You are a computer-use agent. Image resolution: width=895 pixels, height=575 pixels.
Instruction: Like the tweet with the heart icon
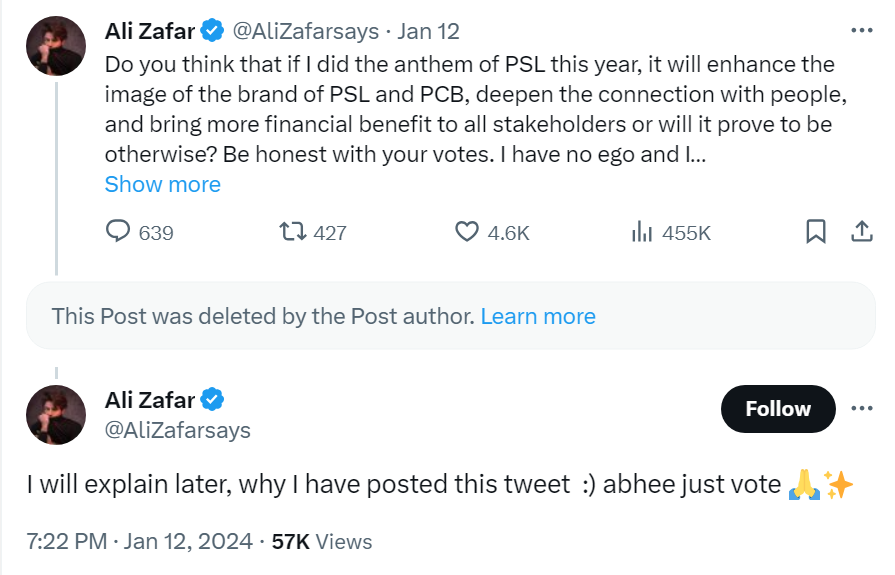pyautogui.click(x=467, y=232)
